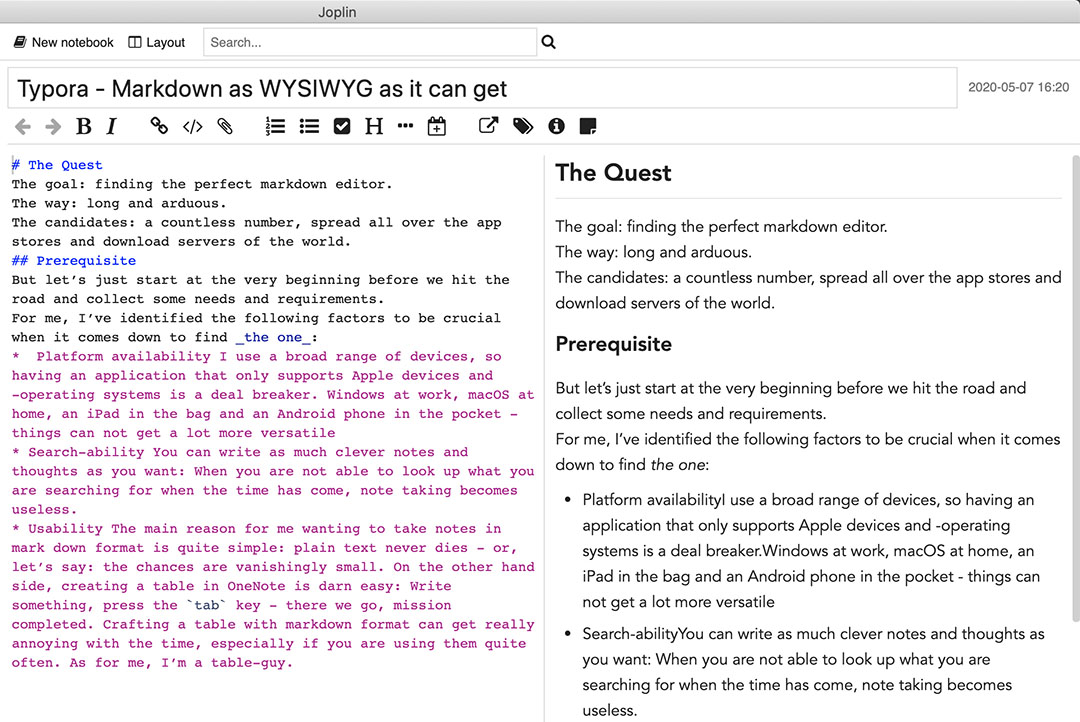1080x722 pixels.
Task: Create a New notebook
Action: point(63,42)
